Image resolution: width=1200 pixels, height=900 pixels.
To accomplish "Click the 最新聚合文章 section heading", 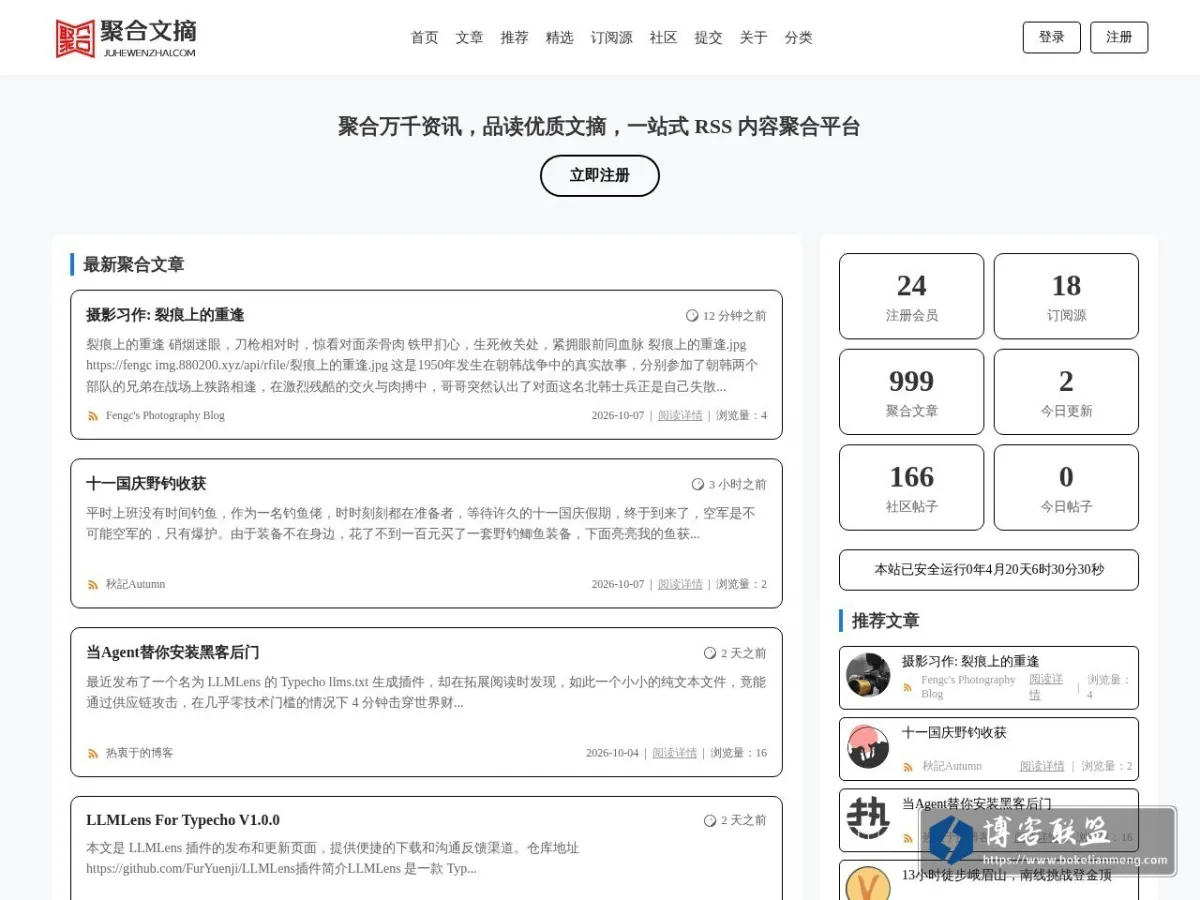I will tap(133, 265).
